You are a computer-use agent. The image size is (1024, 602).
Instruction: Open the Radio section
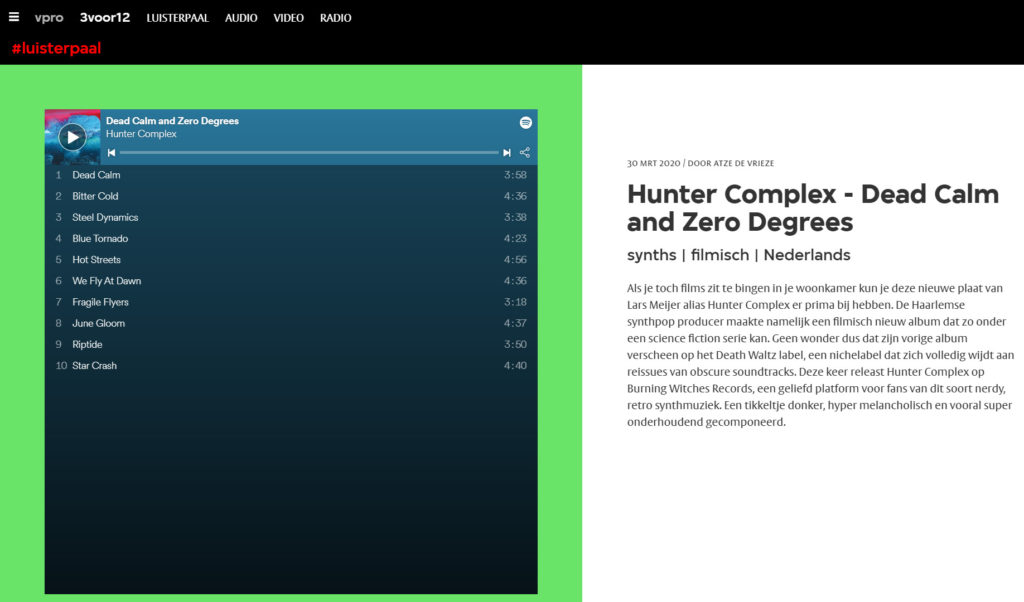point(335,18)
